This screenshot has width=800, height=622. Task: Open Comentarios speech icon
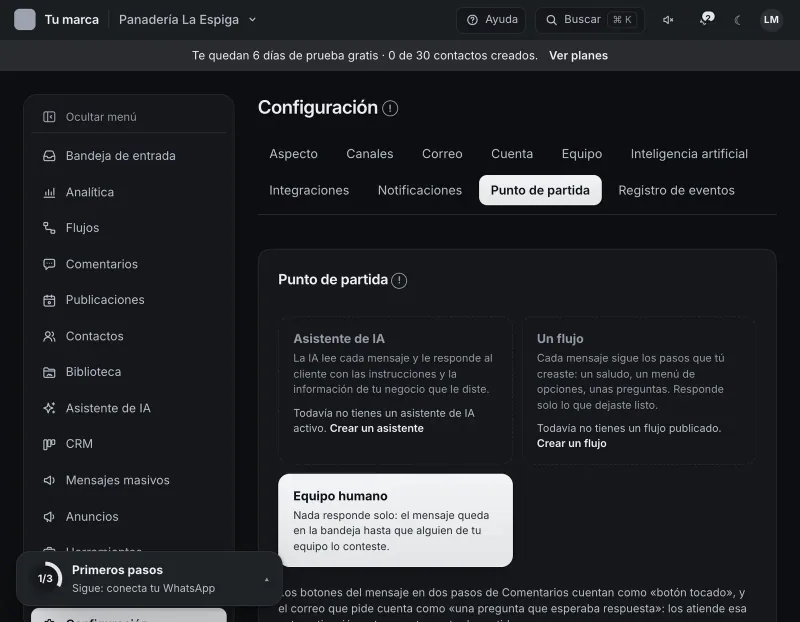[x=49, y=264]
